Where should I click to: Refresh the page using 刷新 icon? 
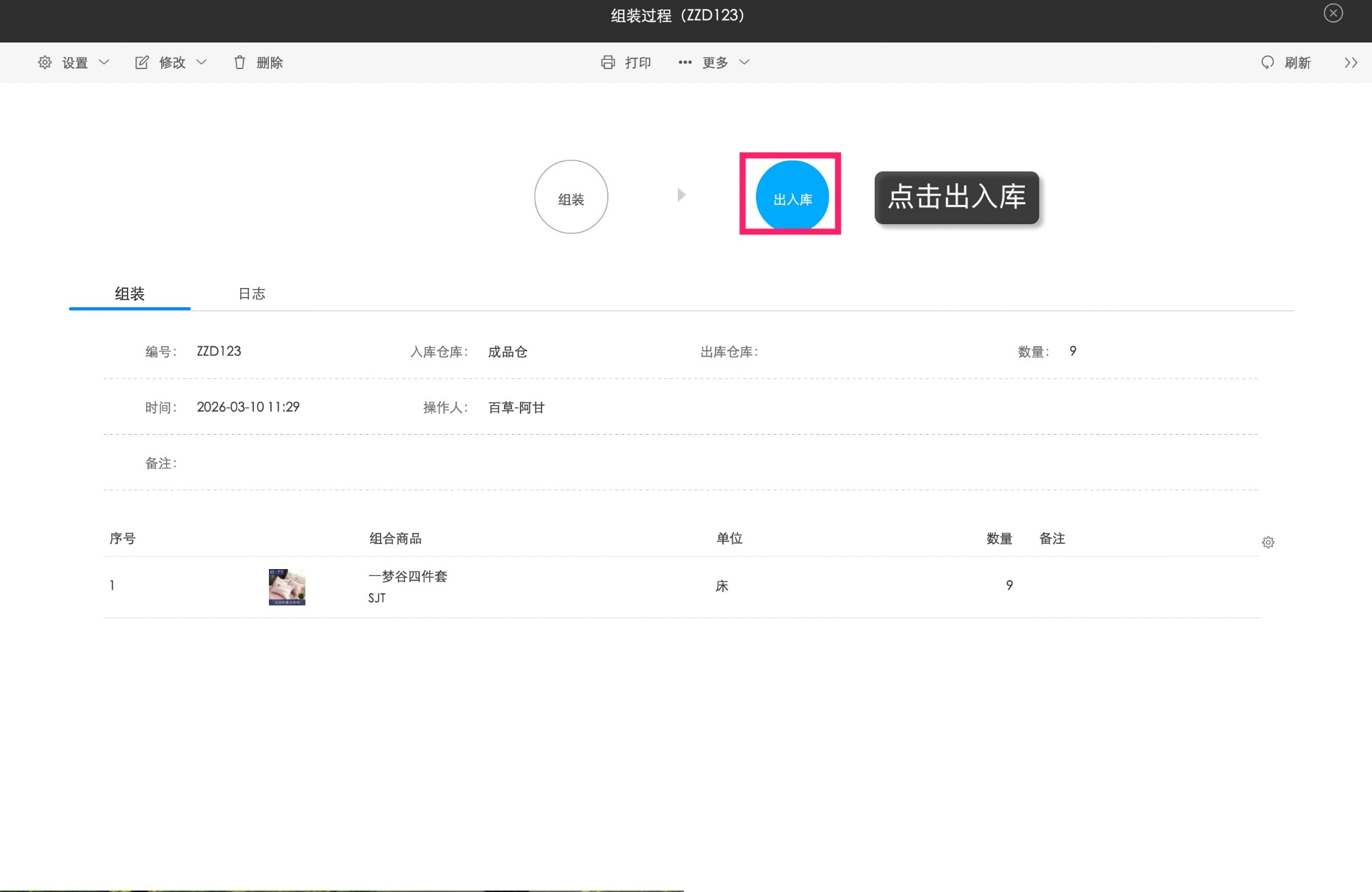tap(1268, 62)
